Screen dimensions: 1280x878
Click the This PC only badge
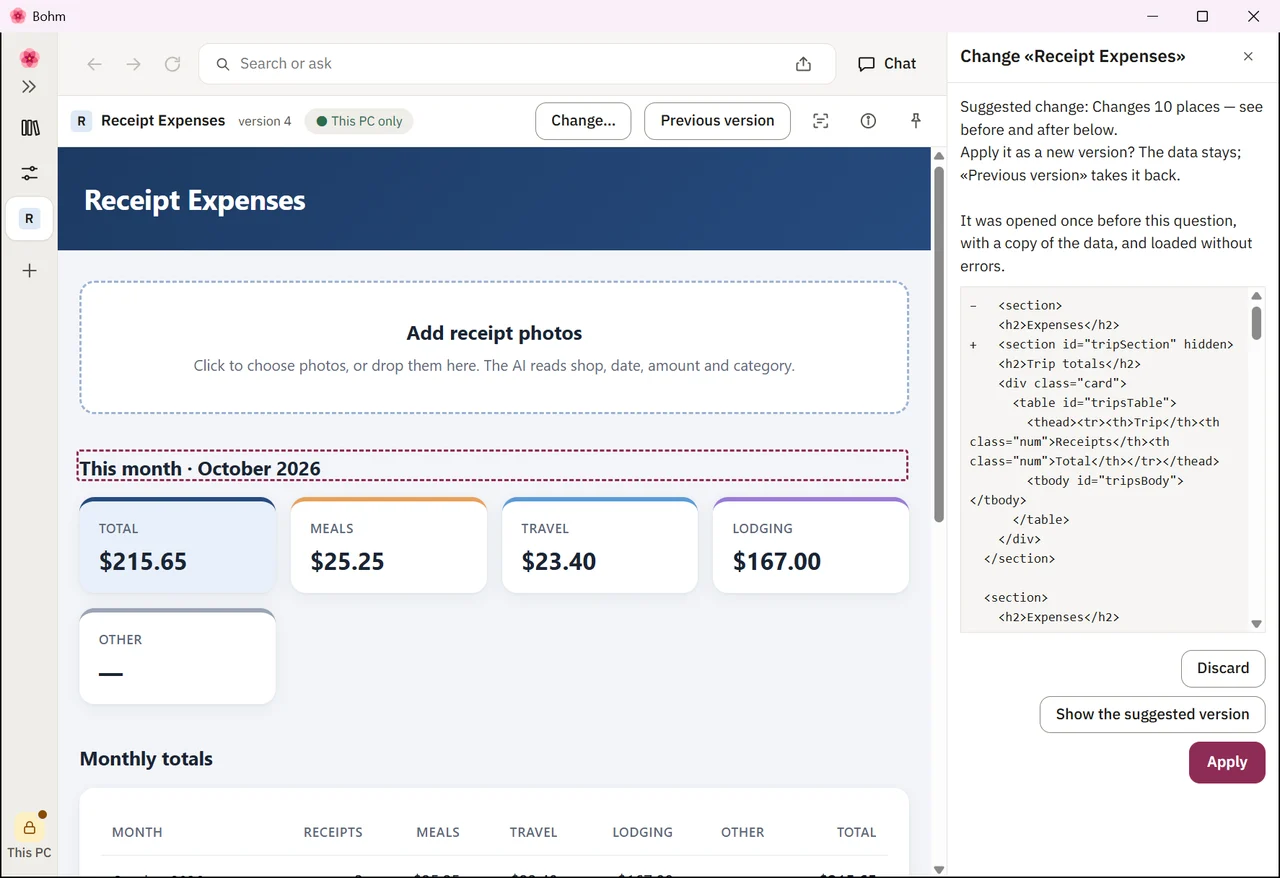(x=359, y=121)
